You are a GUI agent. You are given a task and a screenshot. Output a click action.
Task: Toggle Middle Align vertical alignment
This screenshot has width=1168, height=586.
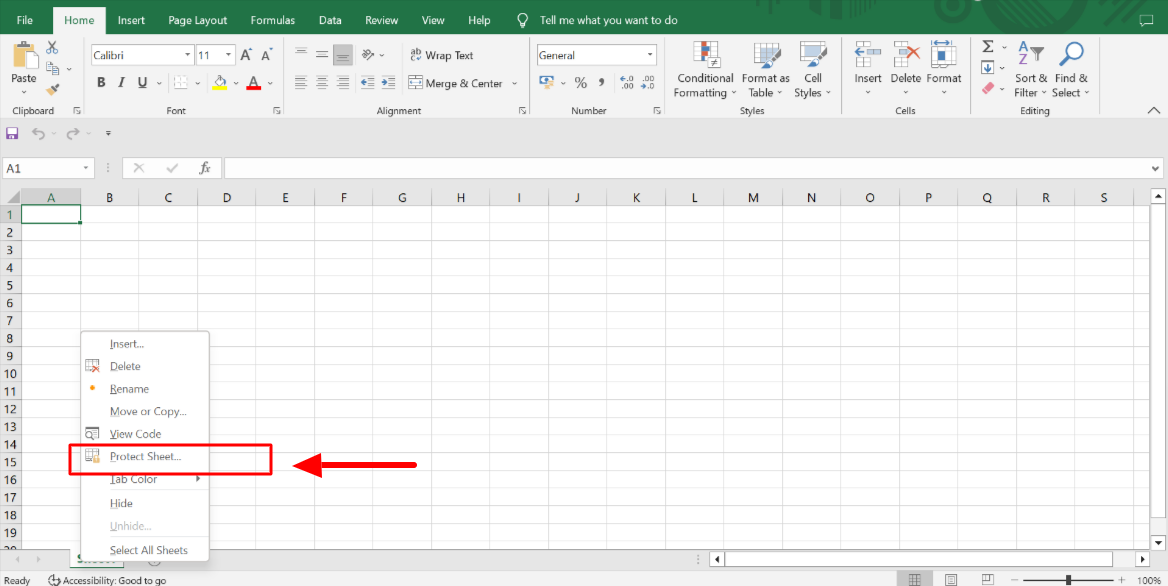[322, 55]
